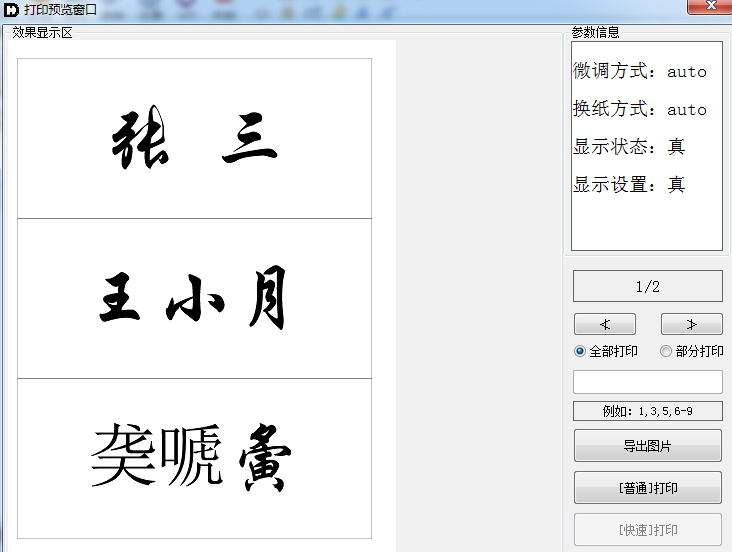Viewport: 732px width, 552px height.
Task: Click the 例如: 1,3,5,6-9 hint box
Action: [x=647, y=411]
